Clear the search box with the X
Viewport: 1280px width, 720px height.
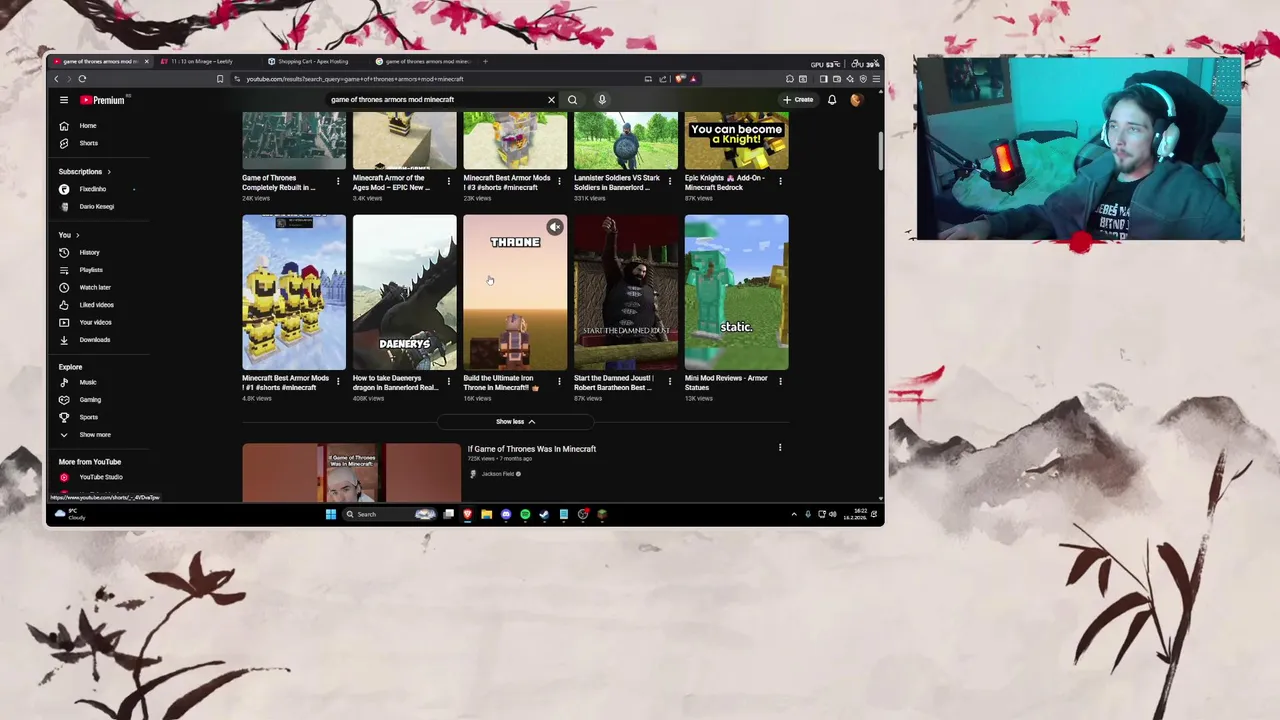pos(551,100)
